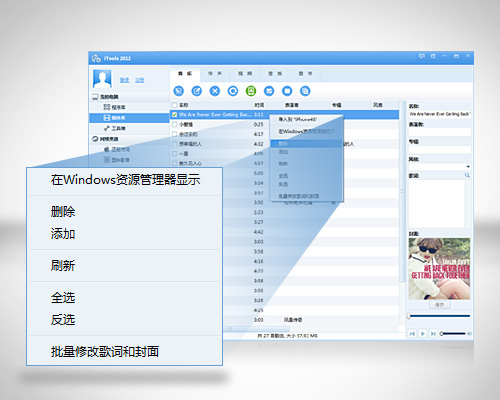
Task: Open 程序库 in the sidebar
Action: [114, 107]
